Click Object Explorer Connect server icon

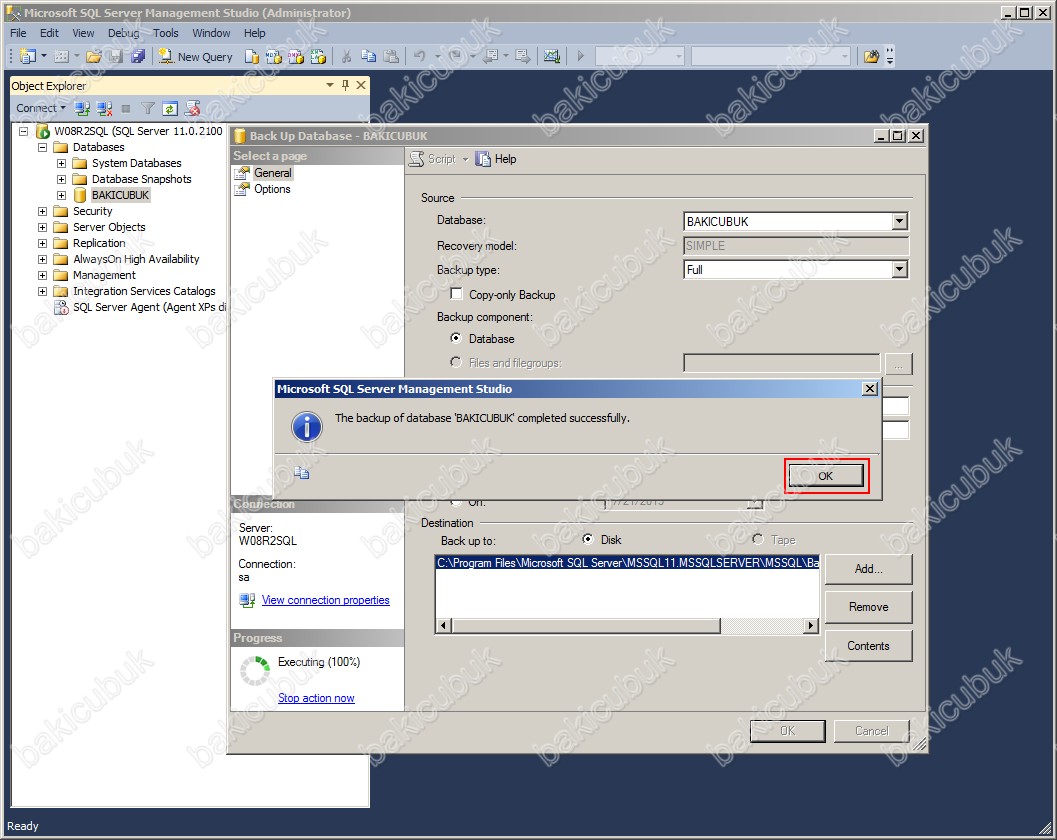click(82, 108)
